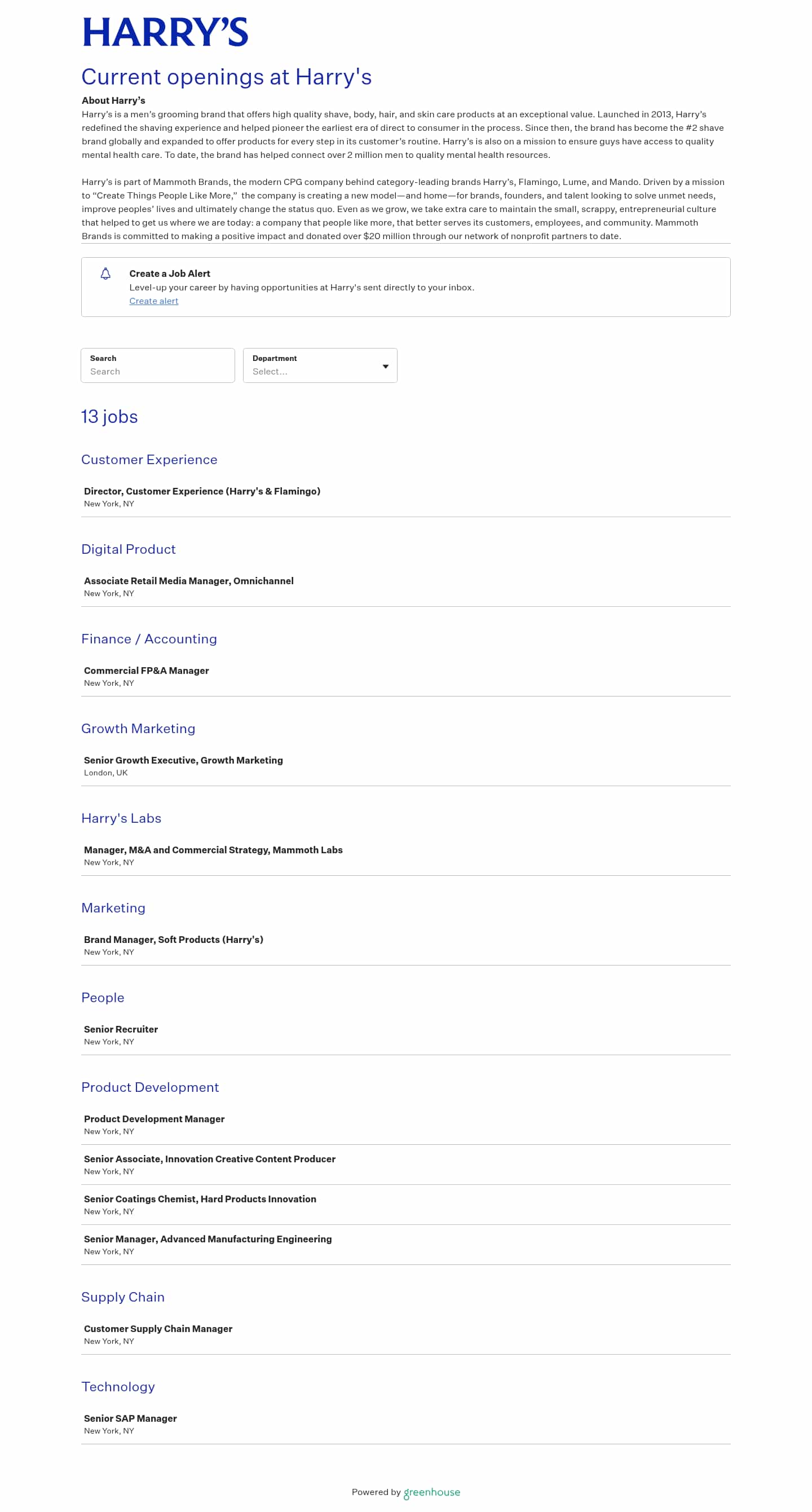Click the Harry's logo
The image size is (812, 1512).
click(x=165, y=32)
